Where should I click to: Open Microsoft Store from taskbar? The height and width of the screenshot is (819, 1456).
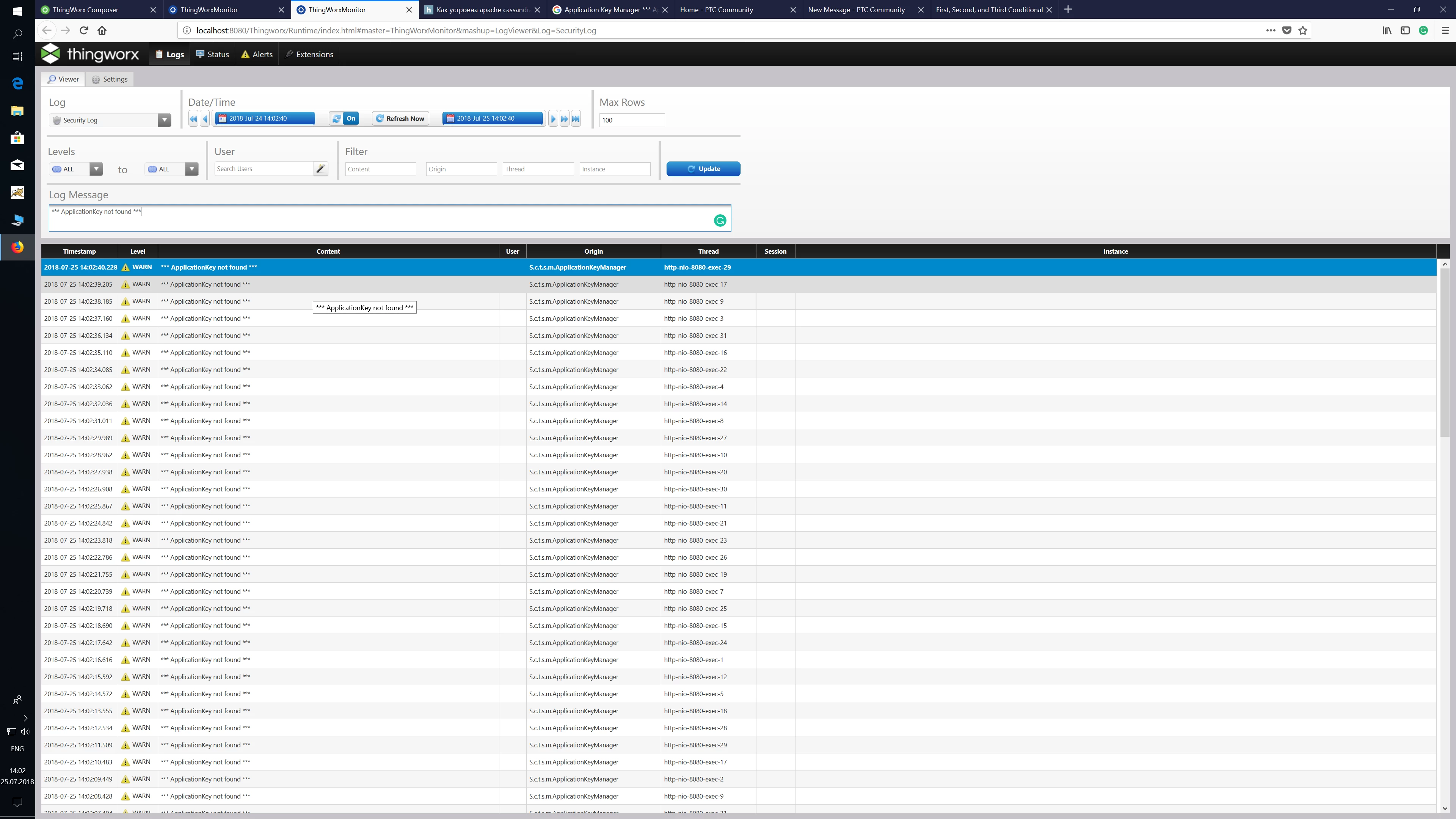coord(17,138)
